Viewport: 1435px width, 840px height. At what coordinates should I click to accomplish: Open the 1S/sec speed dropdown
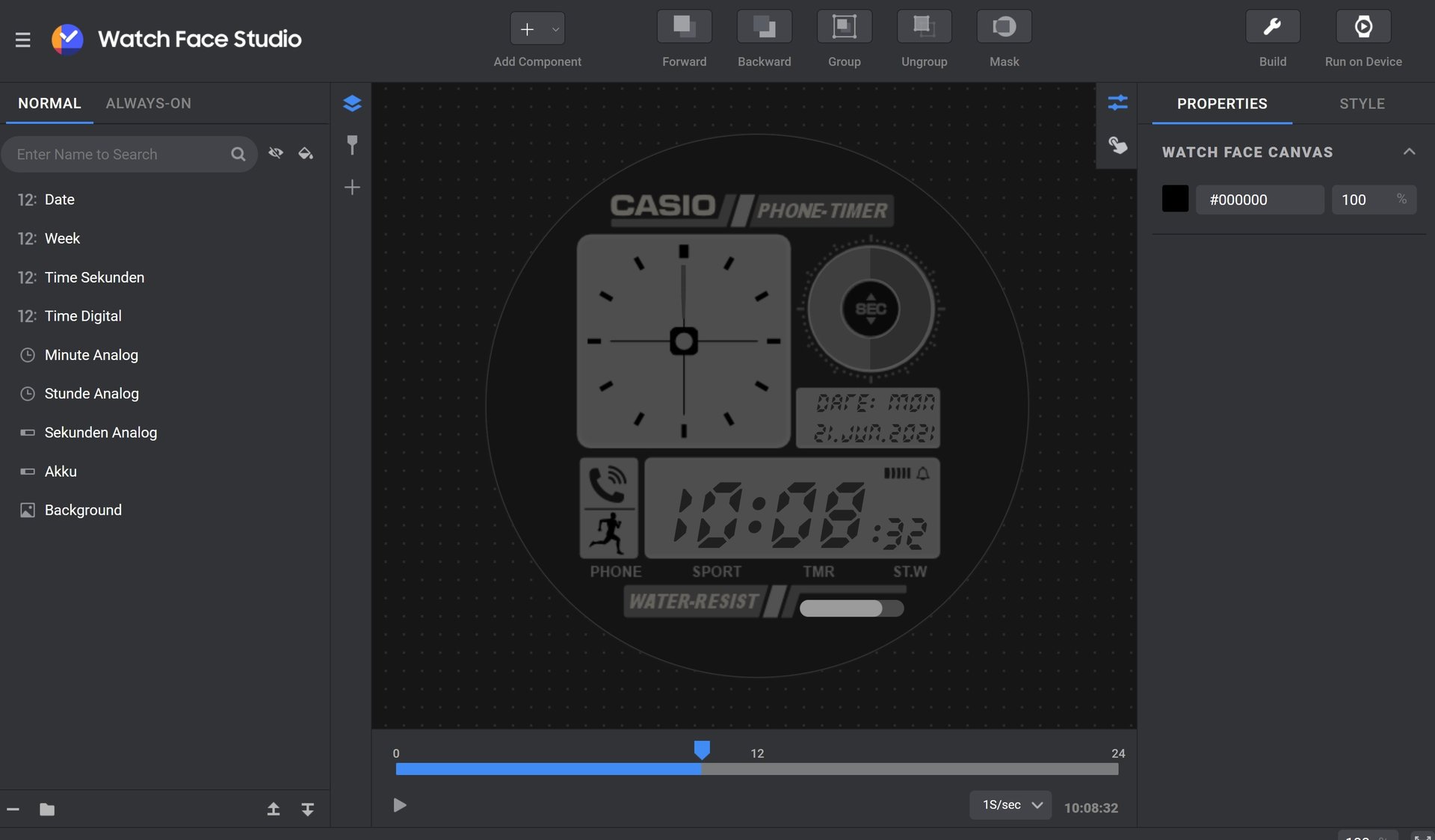1010,805
